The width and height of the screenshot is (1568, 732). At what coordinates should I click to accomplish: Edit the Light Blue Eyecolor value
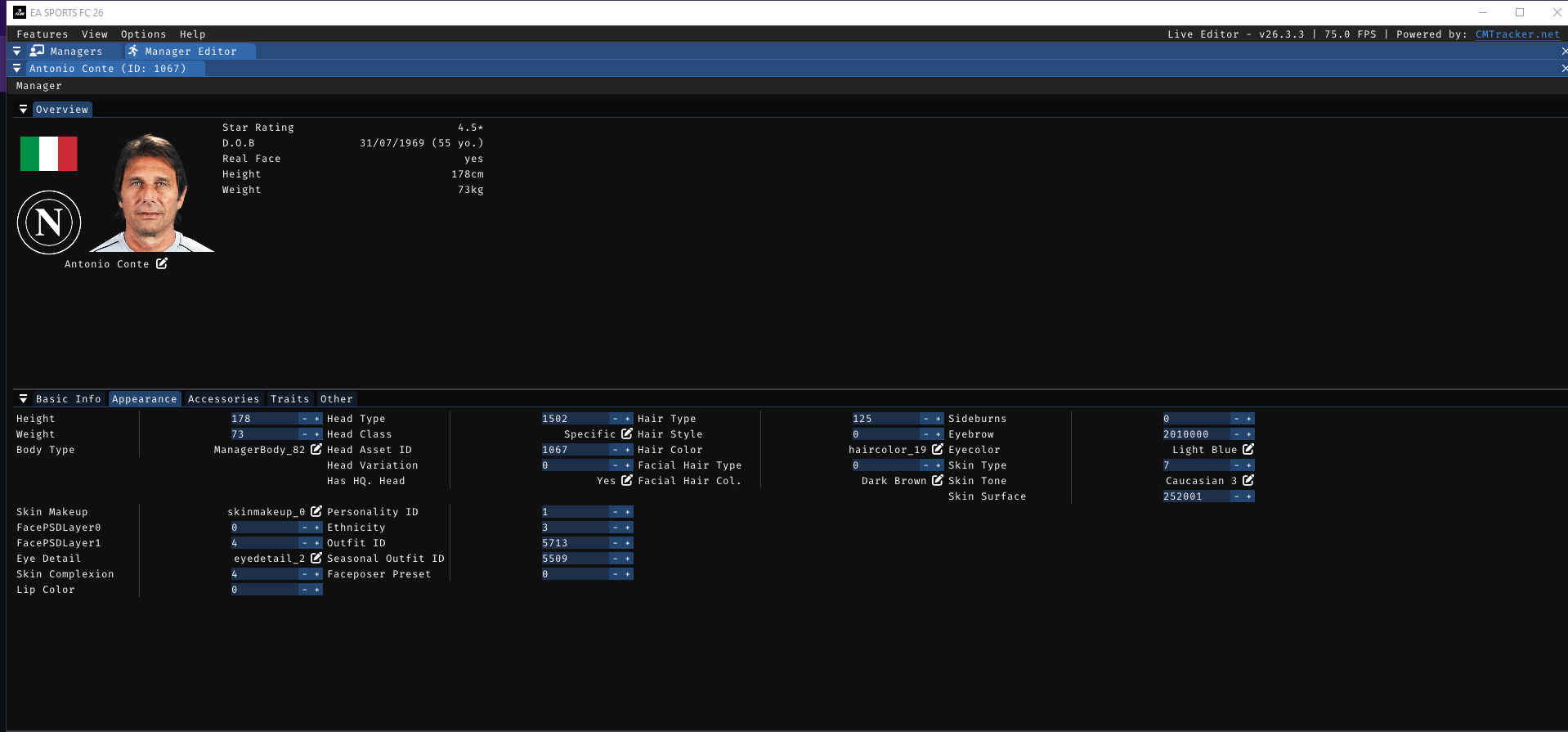(x=1248, y=449)
